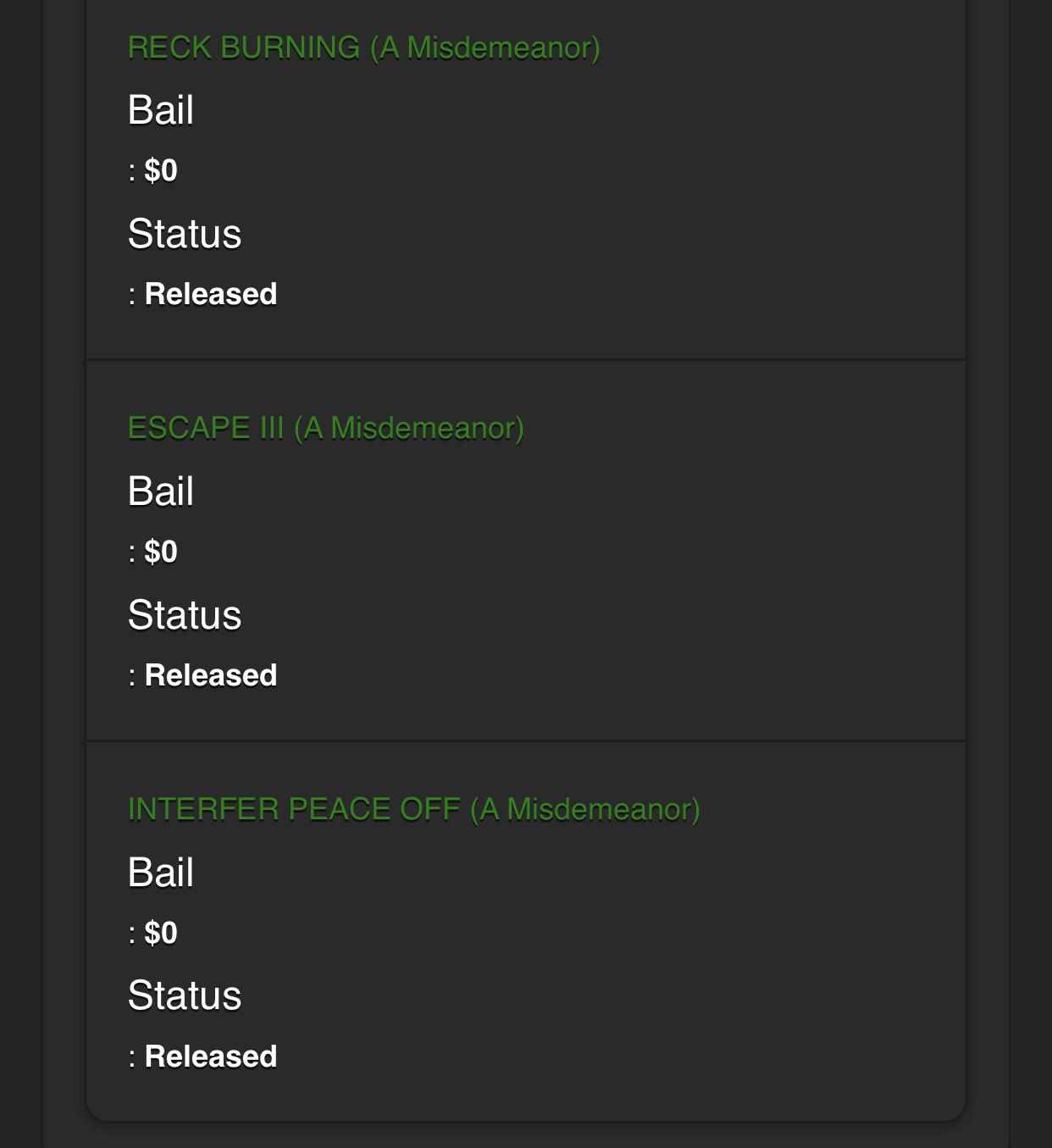Click the Status label under RECK BURNING

click(185, 234)
